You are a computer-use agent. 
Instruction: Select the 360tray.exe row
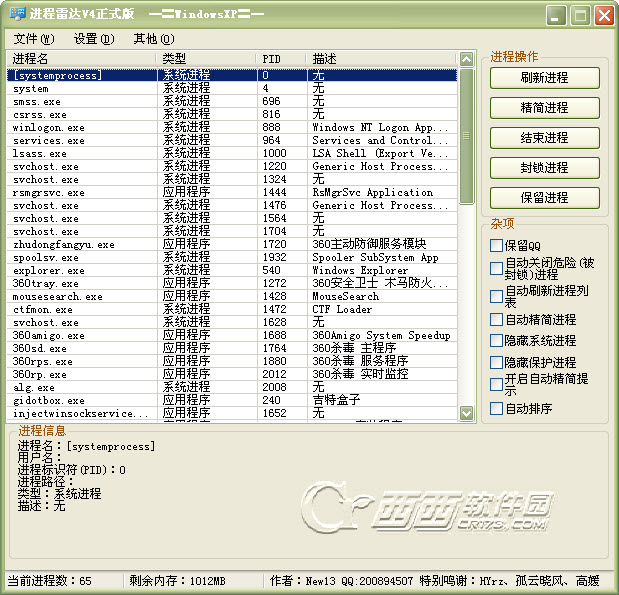[x=232, y=283]
